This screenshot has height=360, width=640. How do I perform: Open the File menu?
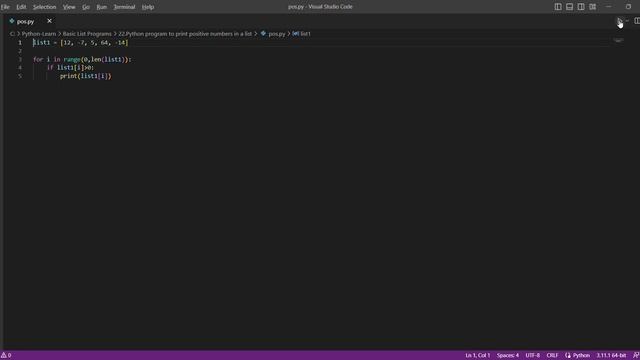click(5, 7)
